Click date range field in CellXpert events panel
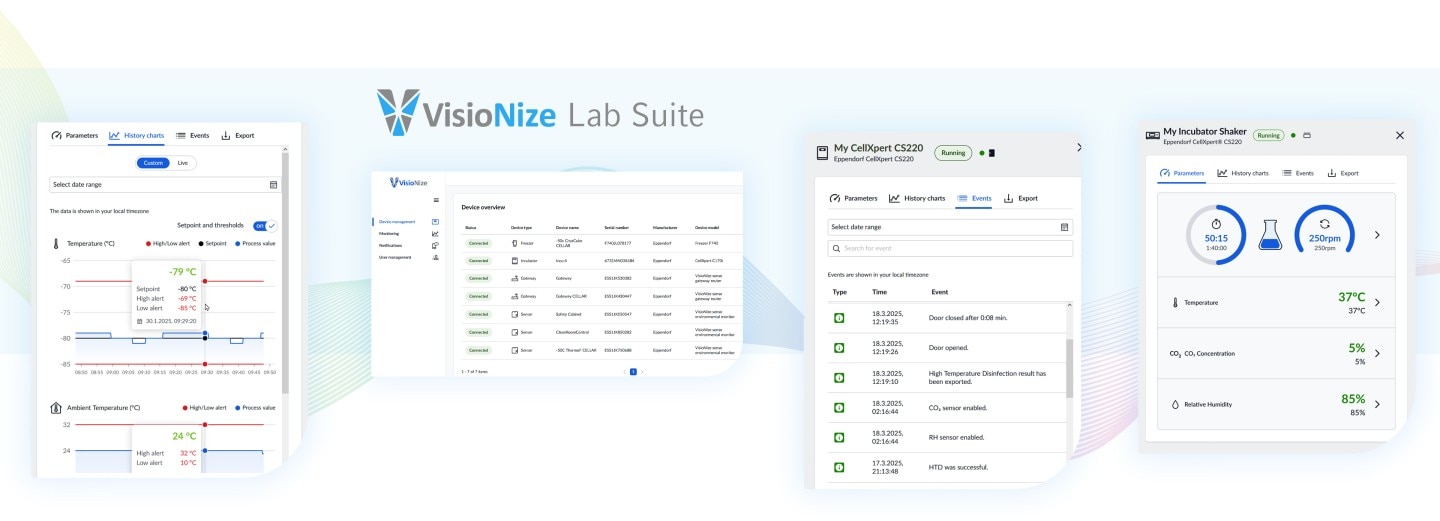The width and height of the screenshot is (1440, 521). pyautogui.click(x=950, y=227)
